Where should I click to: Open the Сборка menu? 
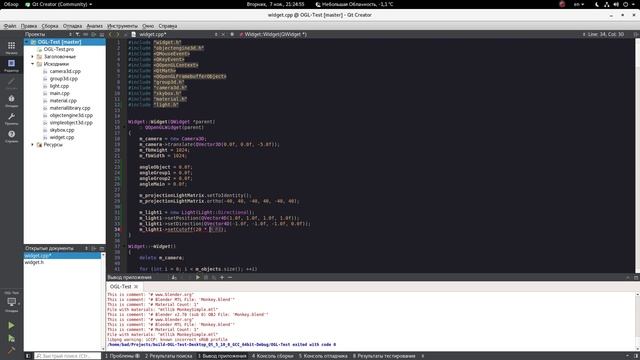pos(50,26)
